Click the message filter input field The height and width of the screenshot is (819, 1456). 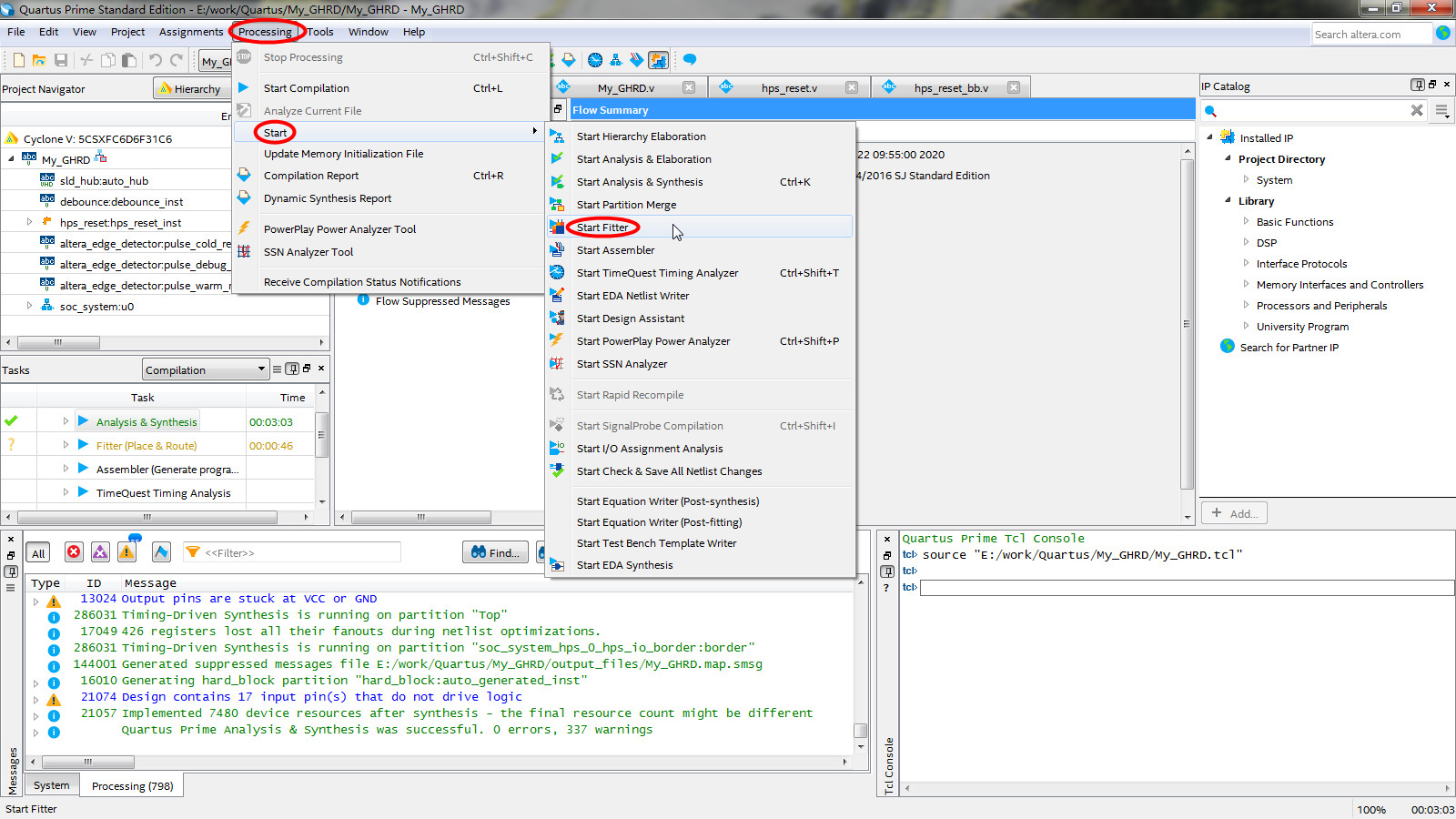[x=291, y=552]
